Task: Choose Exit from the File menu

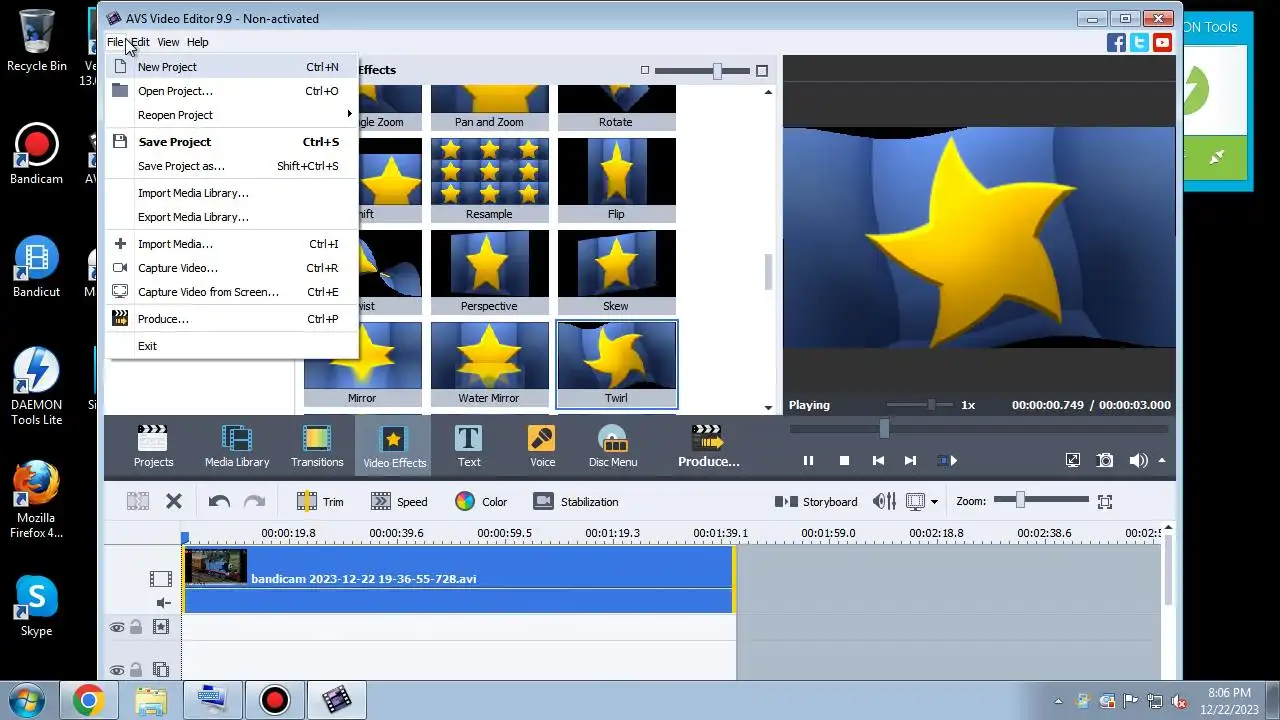Action: tap(232, 346)
